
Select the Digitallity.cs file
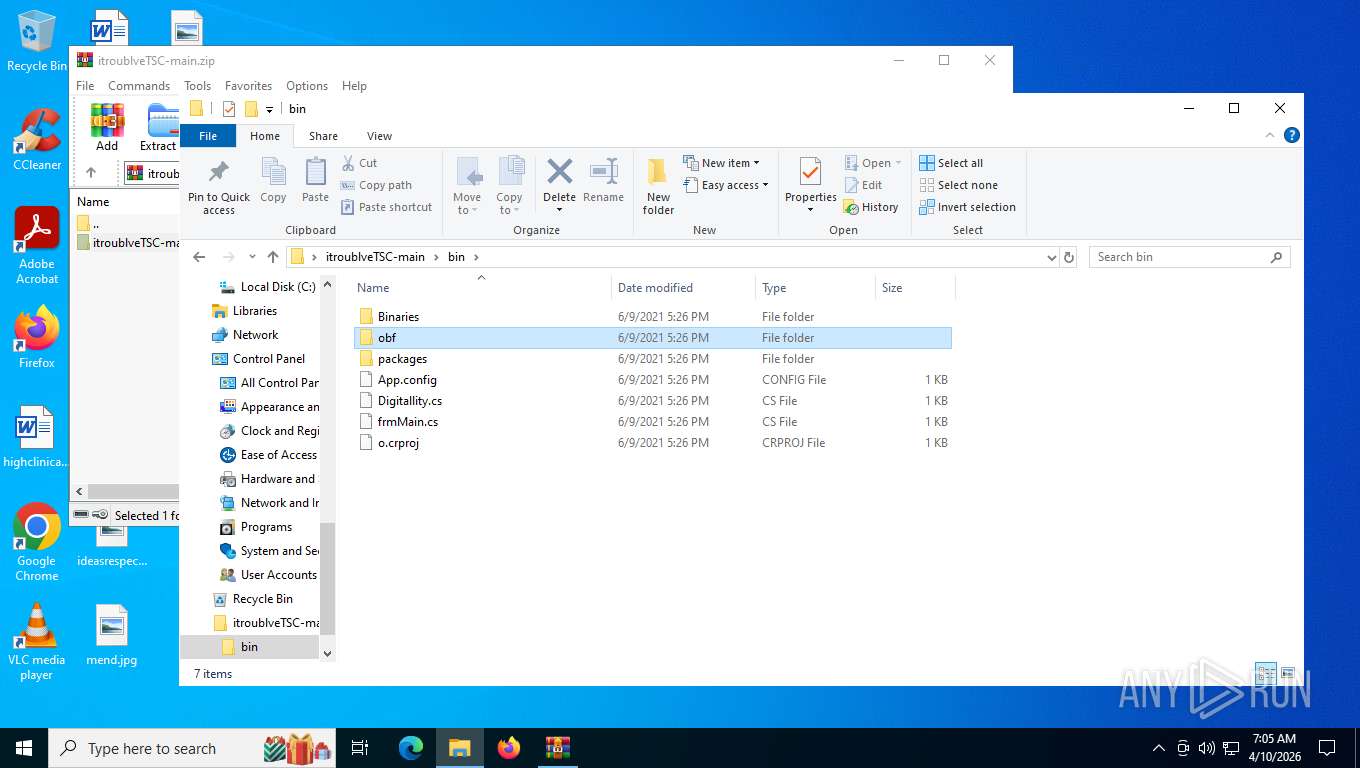click(x=652, y=401)
